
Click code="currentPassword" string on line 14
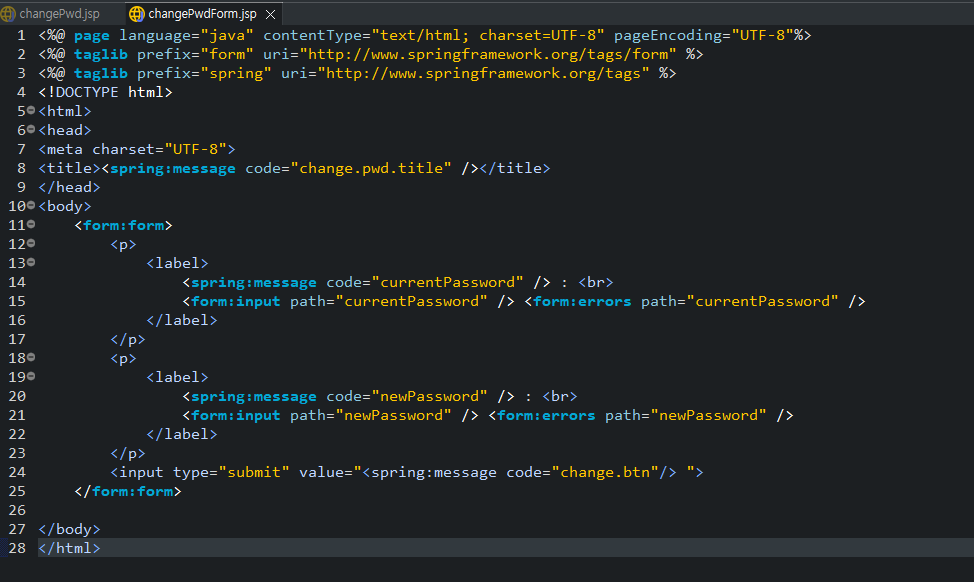tap(447, 282)
